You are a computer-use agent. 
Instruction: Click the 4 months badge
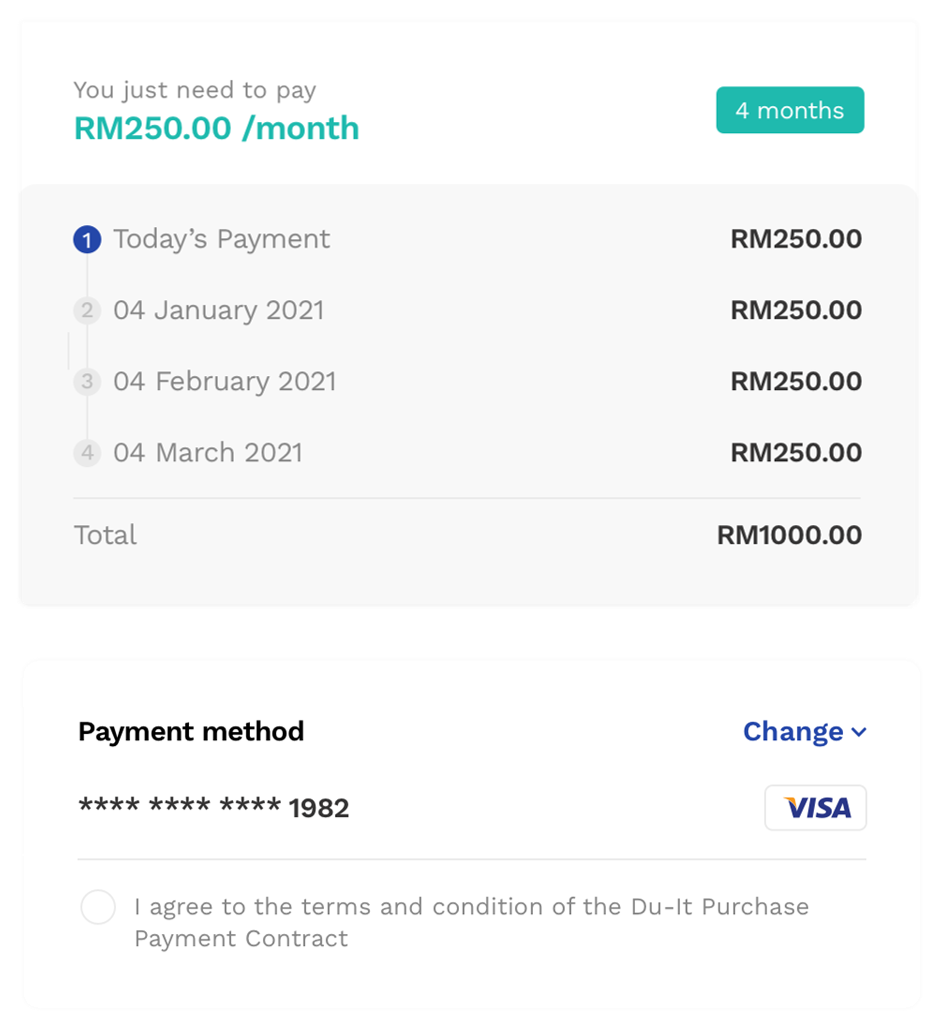[789, 111]
